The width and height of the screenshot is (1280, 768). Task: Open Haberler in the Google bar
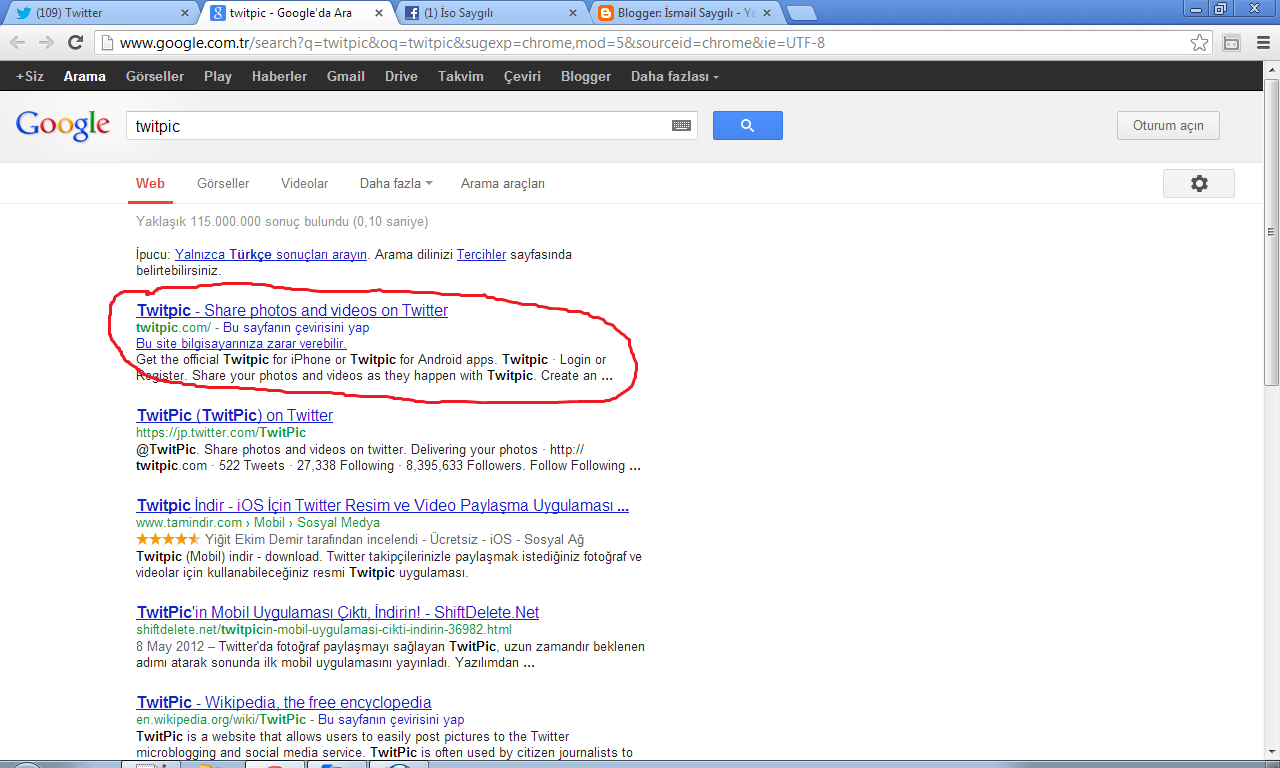coord(279,76)
